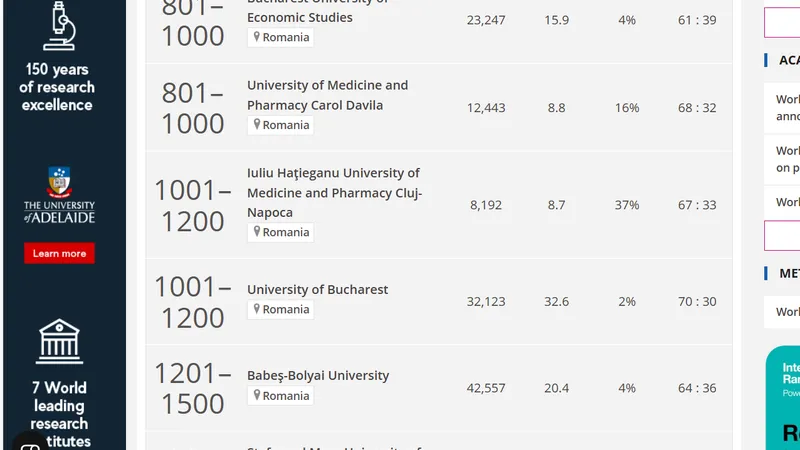Select the Romania tag under Economic Studies
800x450 pixels.
(281, 37)
